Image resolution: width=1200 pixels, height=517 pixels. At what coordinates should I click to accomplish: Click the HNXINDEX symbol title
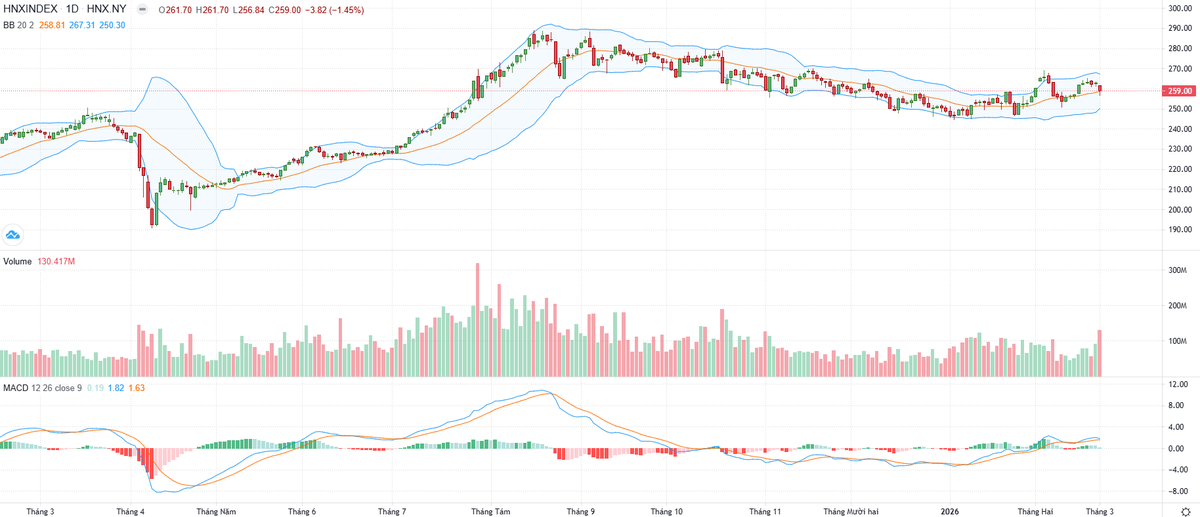[30, 8]
